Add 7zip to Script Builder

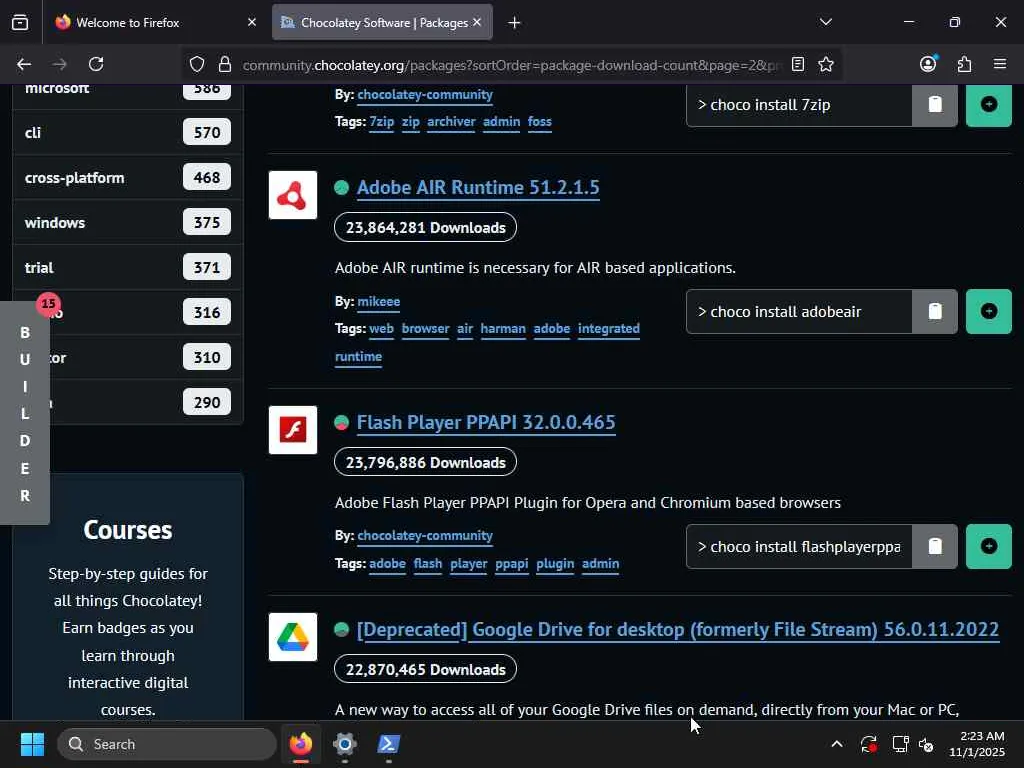[x=988, y=104]
